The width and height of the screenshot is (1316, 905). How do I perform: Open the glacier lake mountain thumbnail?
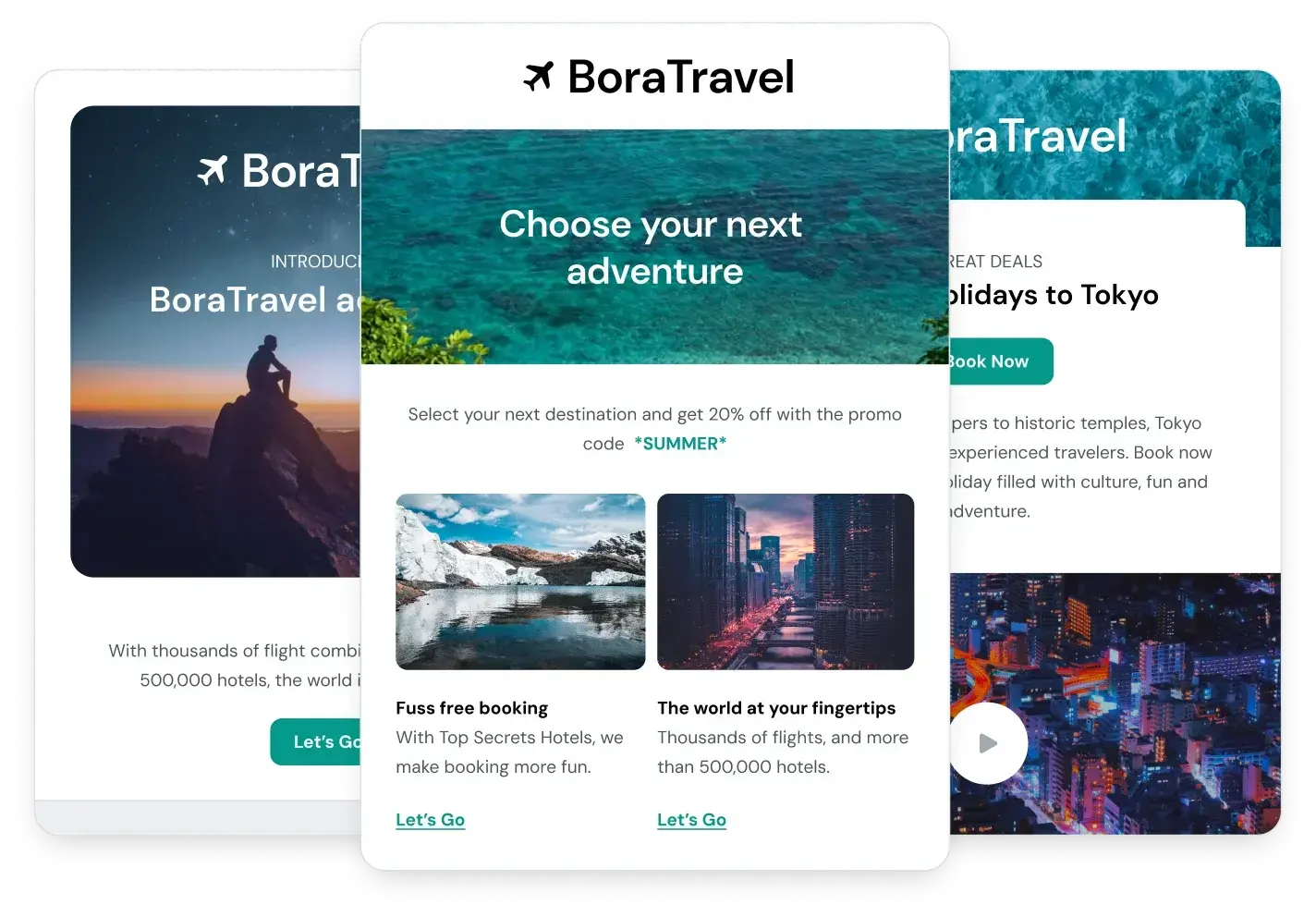520,581
